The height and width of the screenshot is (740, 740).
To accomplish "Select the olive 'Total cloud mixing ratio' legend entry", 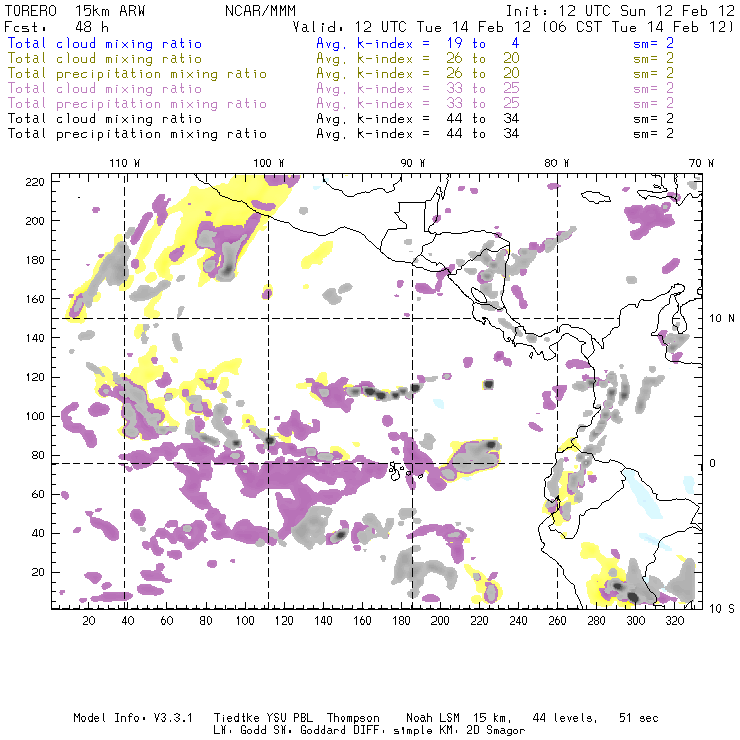I will point(105,59).
